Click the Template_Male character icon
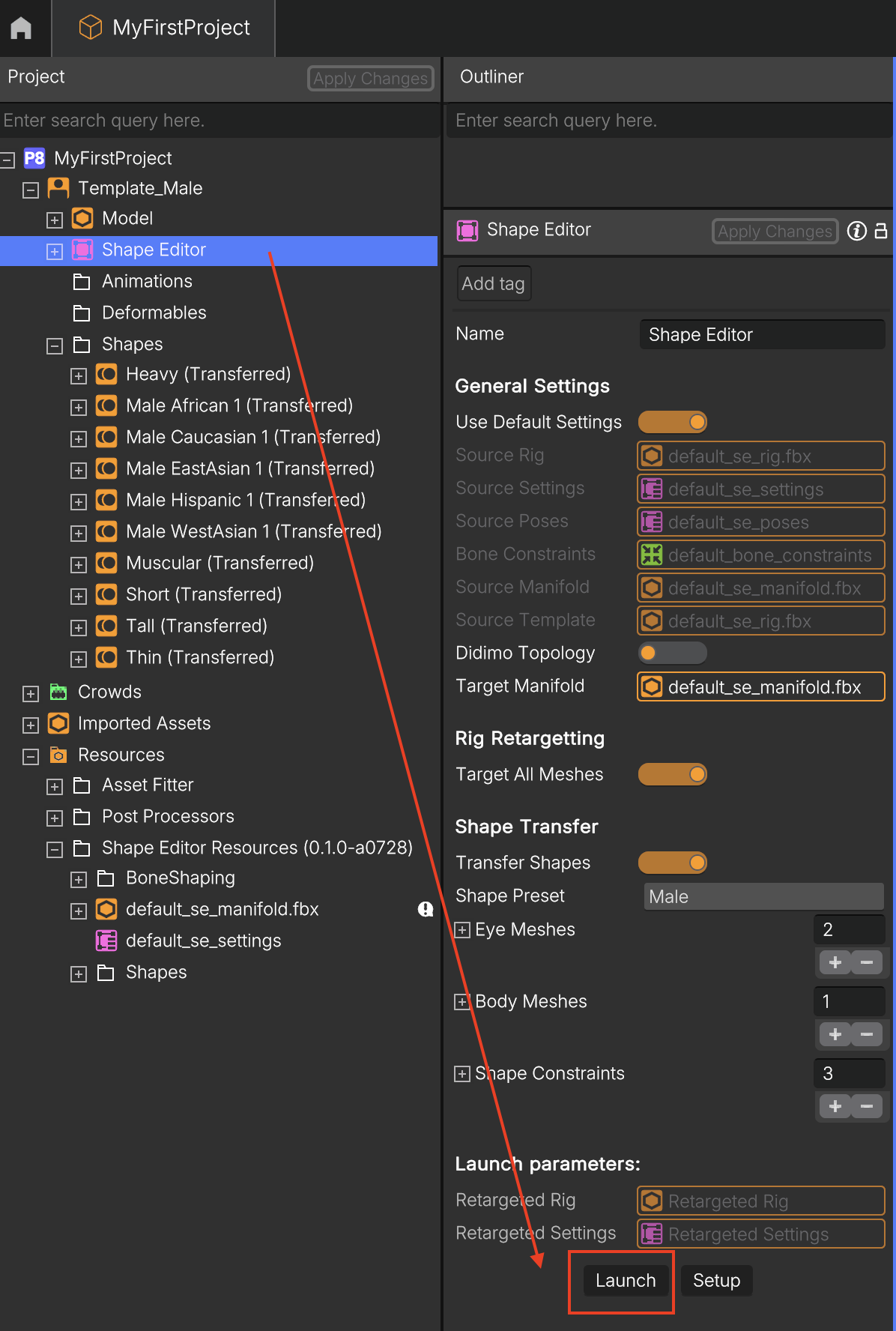The image size is (896, 1331). (58, 188)
